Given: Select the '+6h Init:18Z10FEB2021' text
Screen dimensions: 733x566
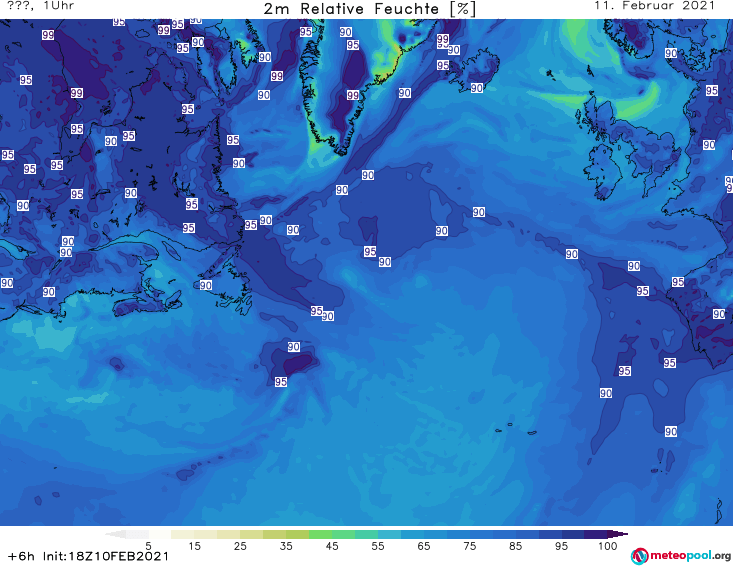Looking at the screenshot, I should (x=88, y=556).
